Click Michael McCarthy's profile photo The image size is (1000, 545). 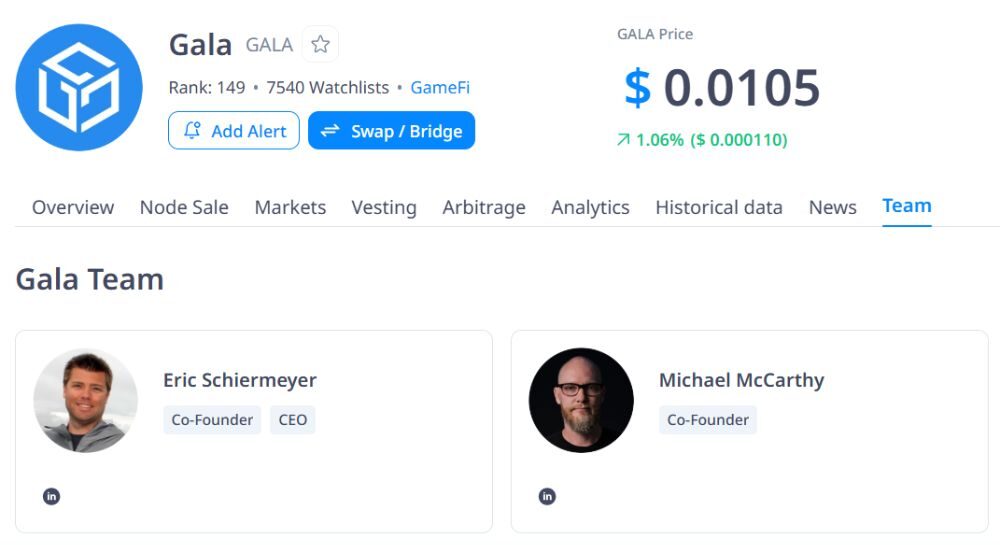click(x=581, y=400)
